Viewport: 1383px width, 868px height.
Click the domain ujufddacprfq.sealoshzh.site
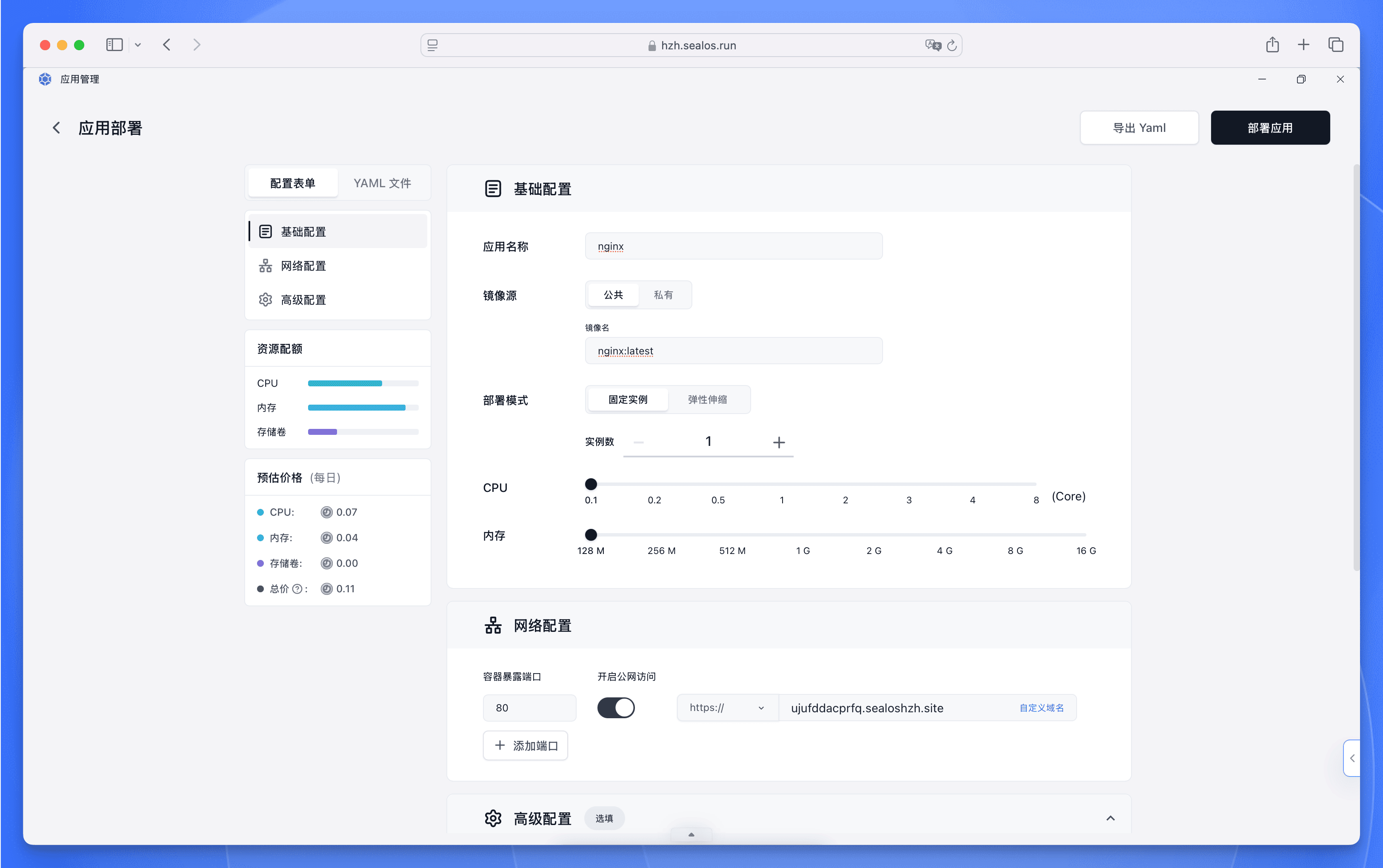coord(867,708)
